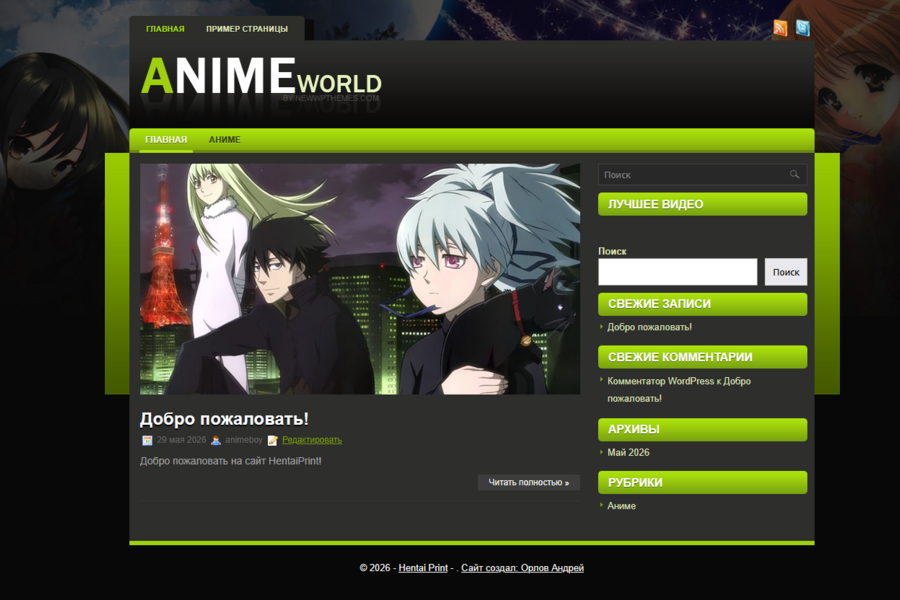Open ГЛАВНАЯ in the top dark menu
Image resolution: width=900 pixels, height=600 pixels.
165,29
